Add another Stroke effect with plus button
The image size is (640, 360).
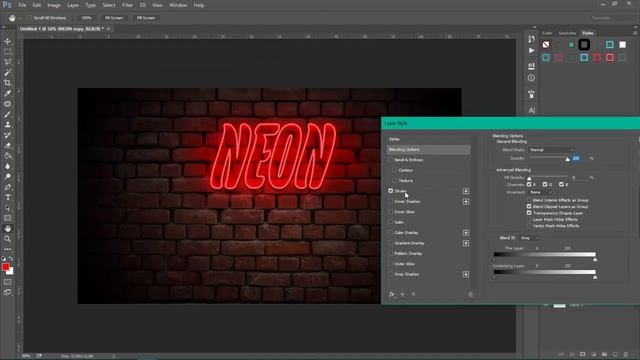[x=466, y=191]
